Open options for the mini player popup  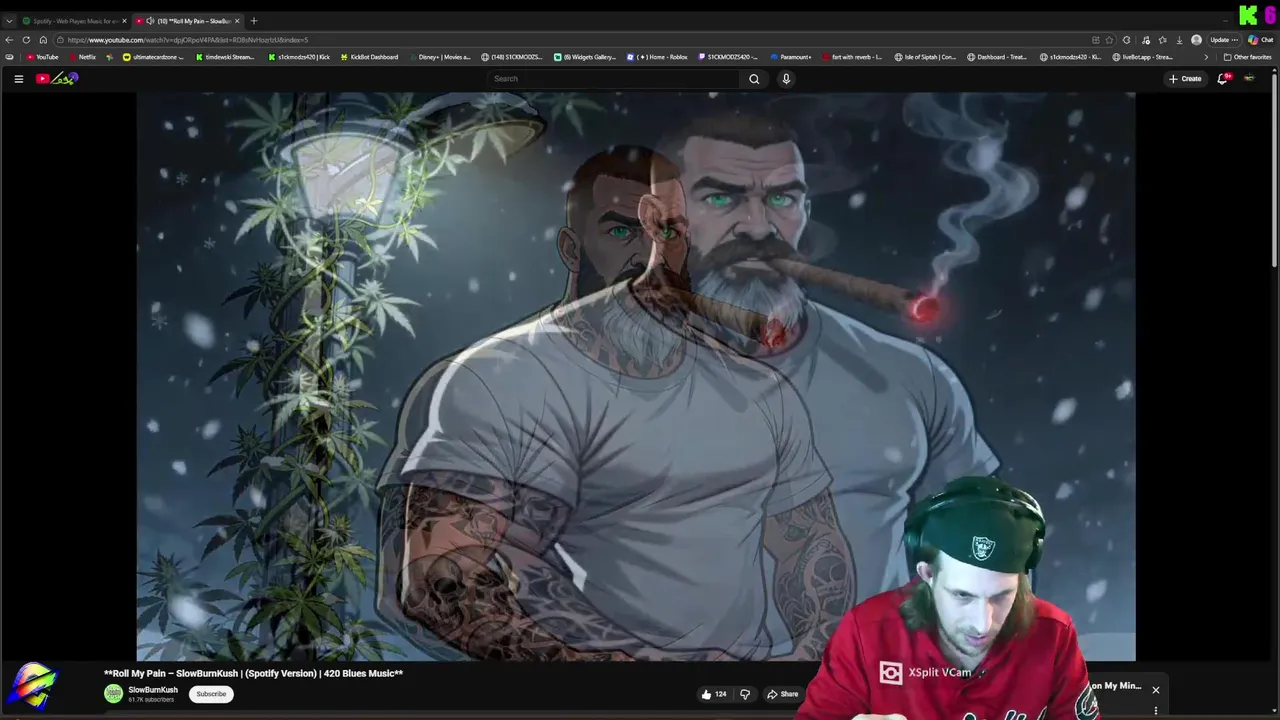click(x=1156, y=711)
